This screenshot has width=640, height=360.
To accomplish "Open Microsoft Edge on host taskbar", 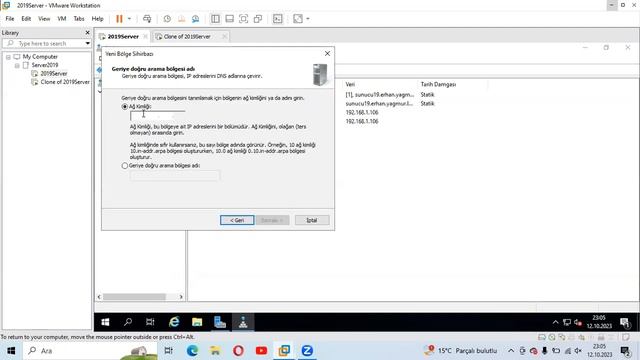I will point(192,351).
